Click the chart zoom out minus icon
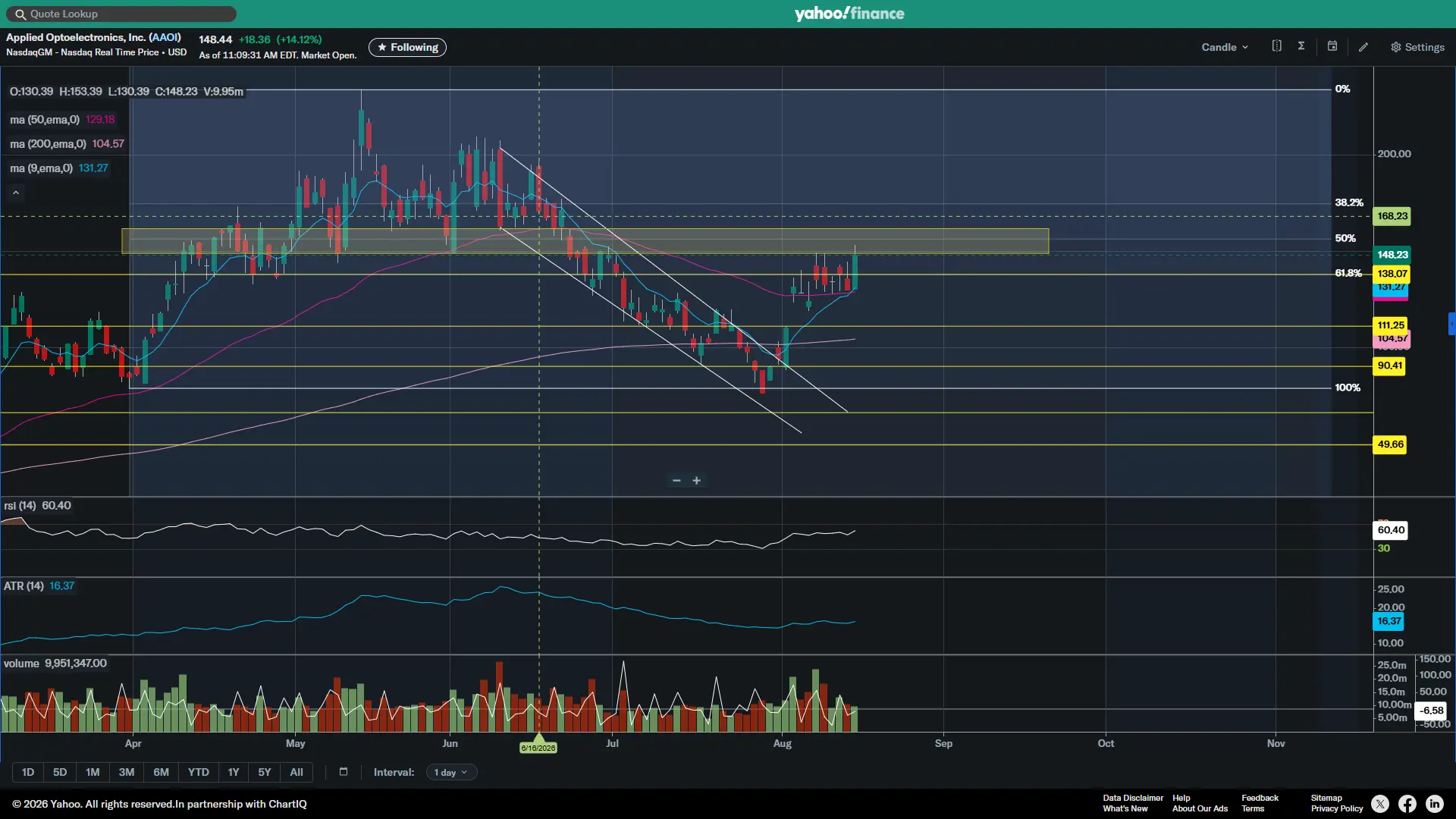Viewport: 1456px width, 819px height. (x=676, y=481)
